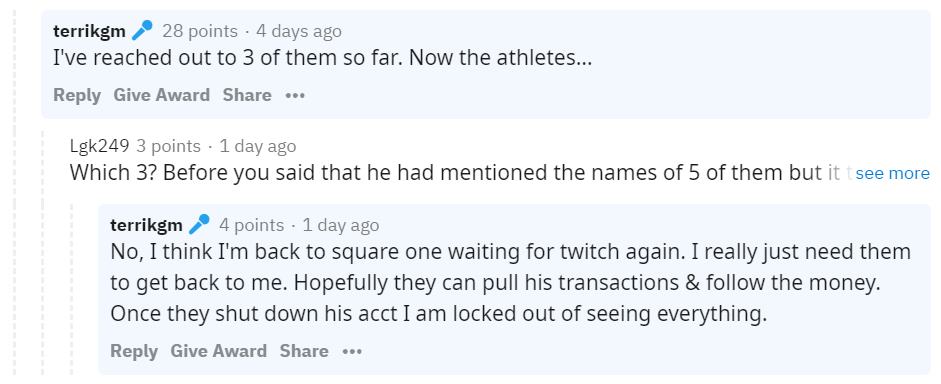The height and width of the screenshot is (384, 941).
Task: Click Lgk249's 1 day ago timestamp
Action: click(x=257, y=146)
